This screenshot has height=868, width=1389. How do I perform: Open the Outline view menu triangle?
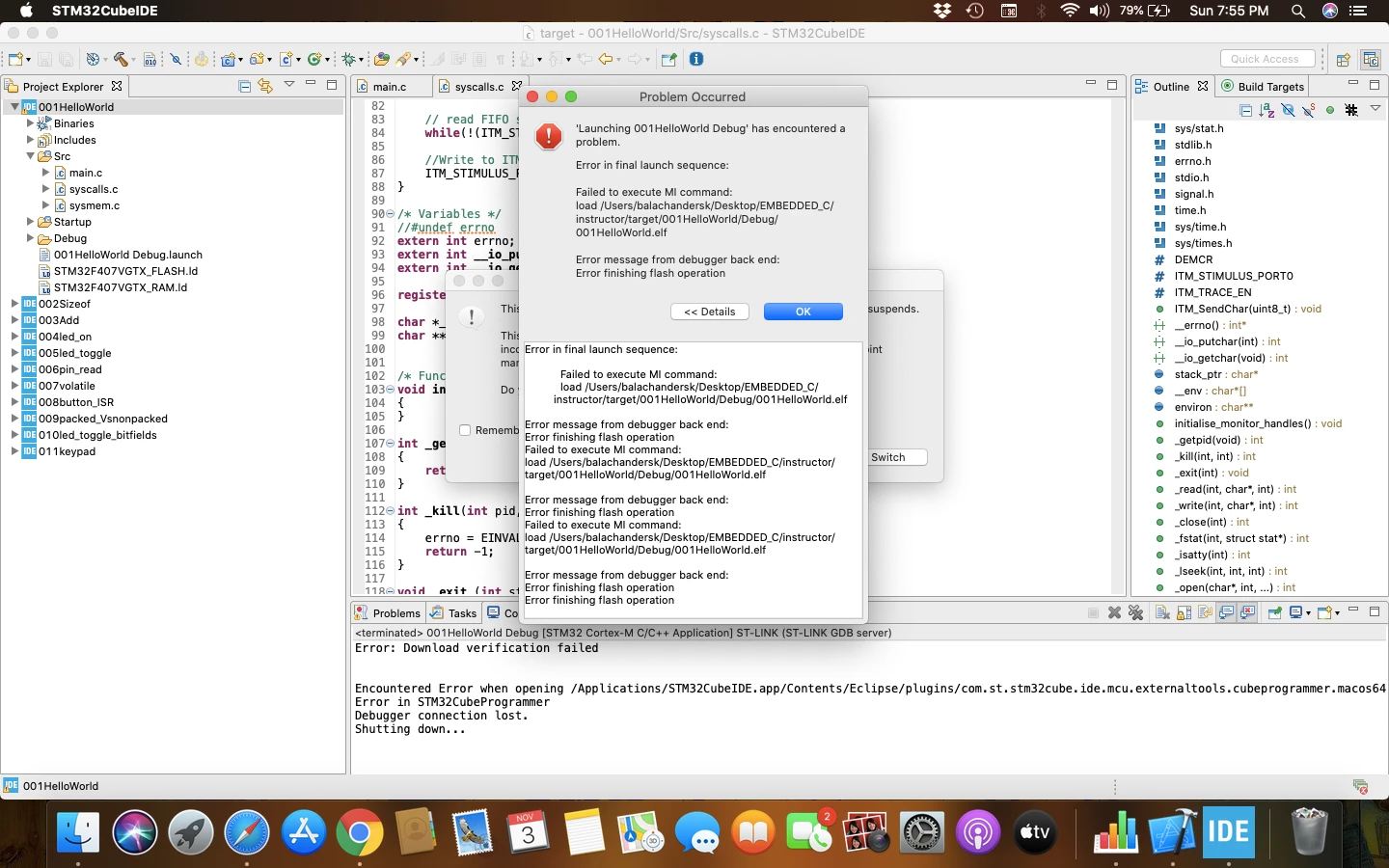[1375, 109]
